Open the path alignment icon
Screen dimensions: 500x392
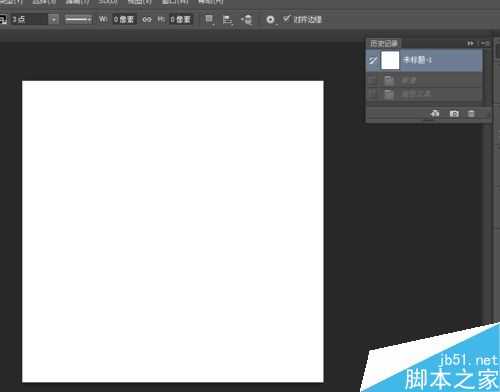click(x=227, y=20)
